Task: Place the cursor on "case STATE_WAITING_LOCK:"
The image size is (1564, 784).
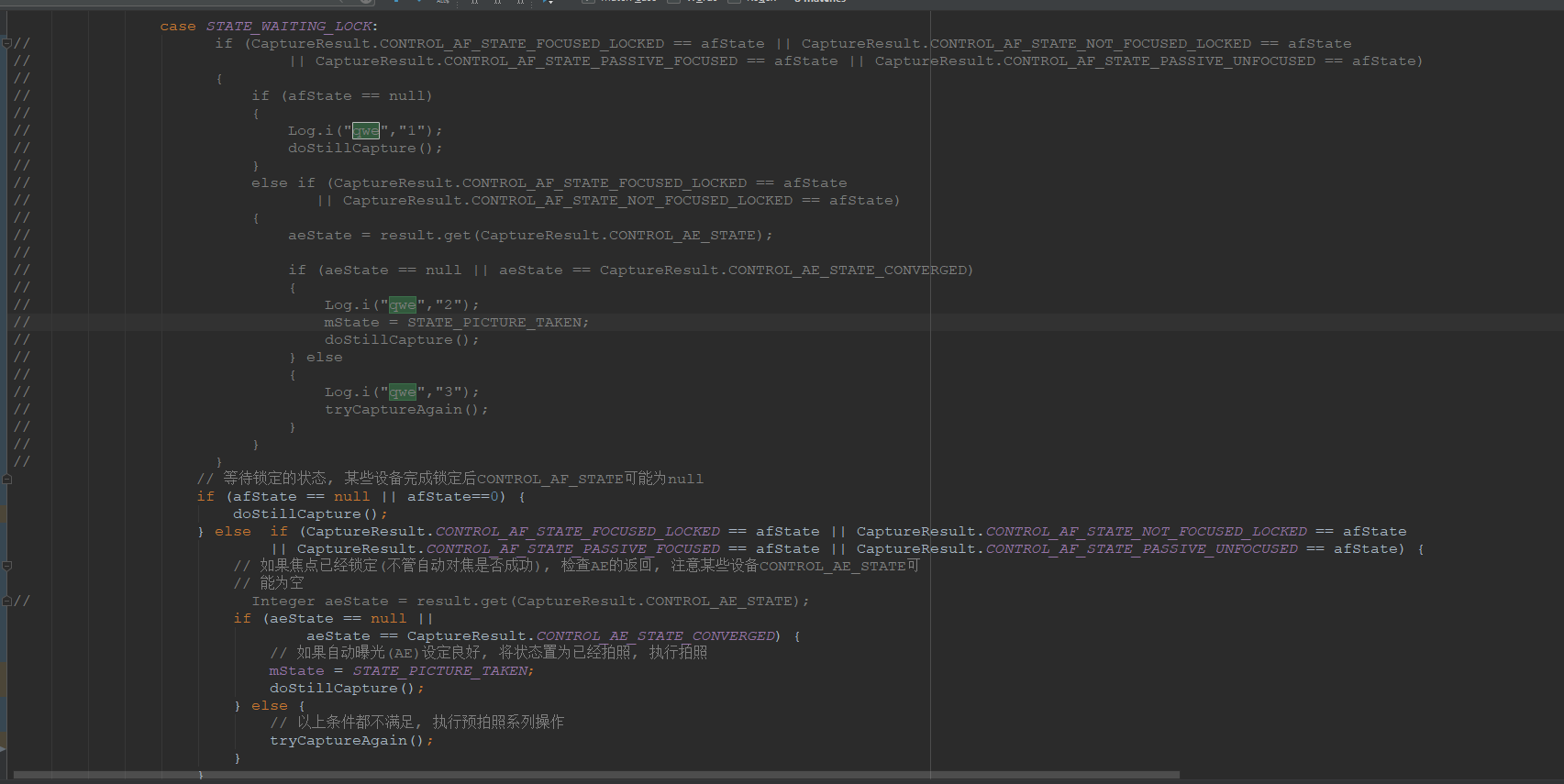Action: click(269, 27)
